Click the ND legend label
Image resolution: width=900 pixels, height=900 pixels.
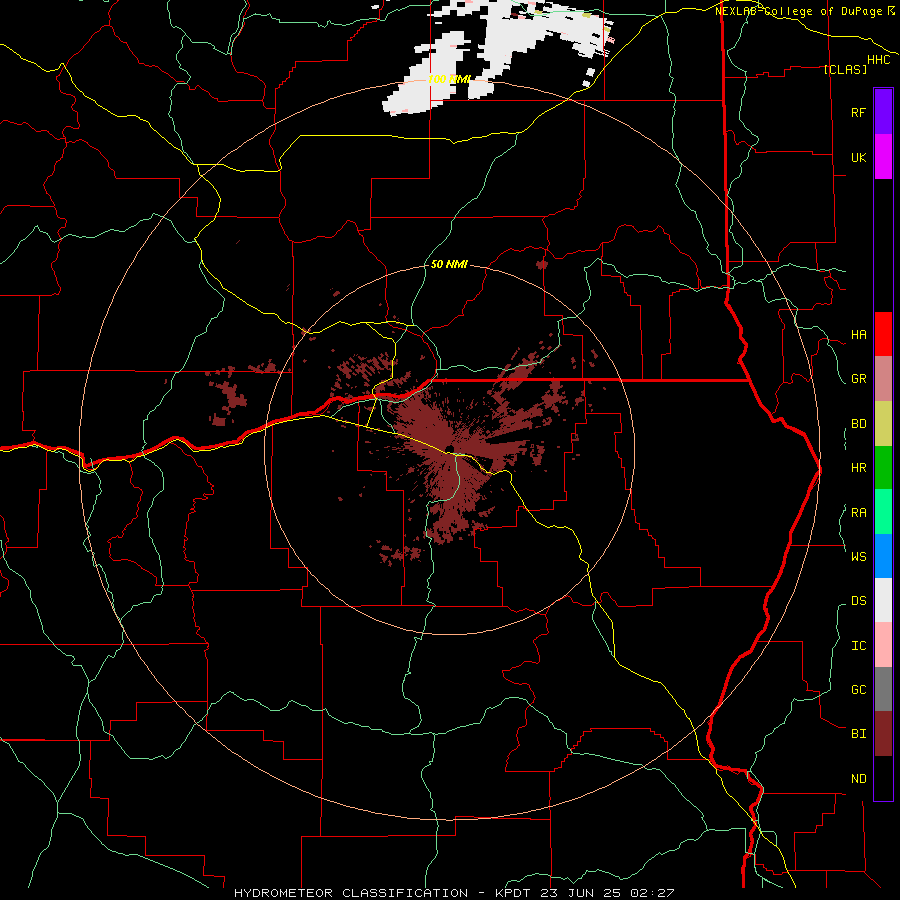pyautogui.click(x=858, y=779)
